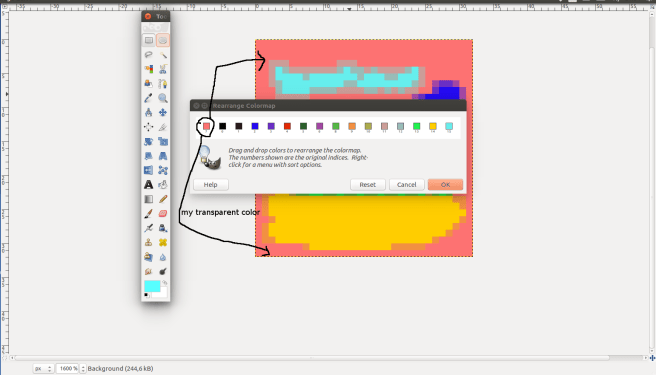This screenshot has height=375, width=656.
Task: Select the Airbrush tool
Action: click(149, 228)
